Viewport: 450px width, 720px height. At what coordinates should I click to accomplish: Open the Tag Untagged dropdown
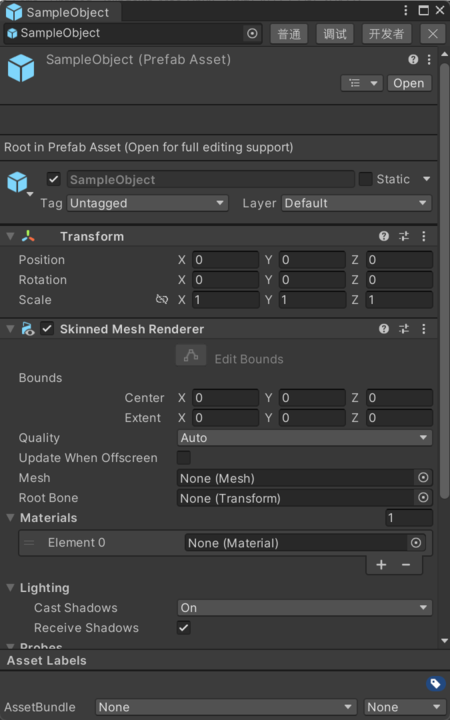(x=147, y=203)
